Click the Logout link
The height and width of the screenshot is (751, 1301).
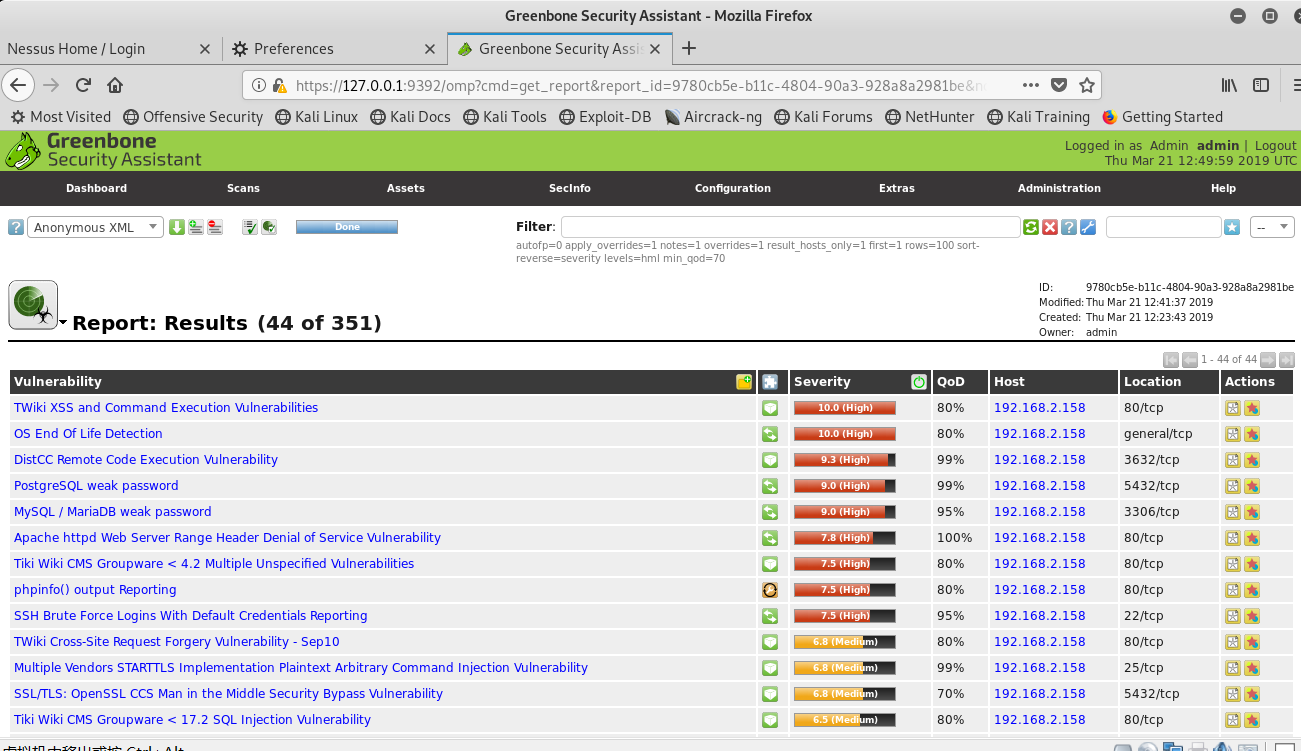1275,145
